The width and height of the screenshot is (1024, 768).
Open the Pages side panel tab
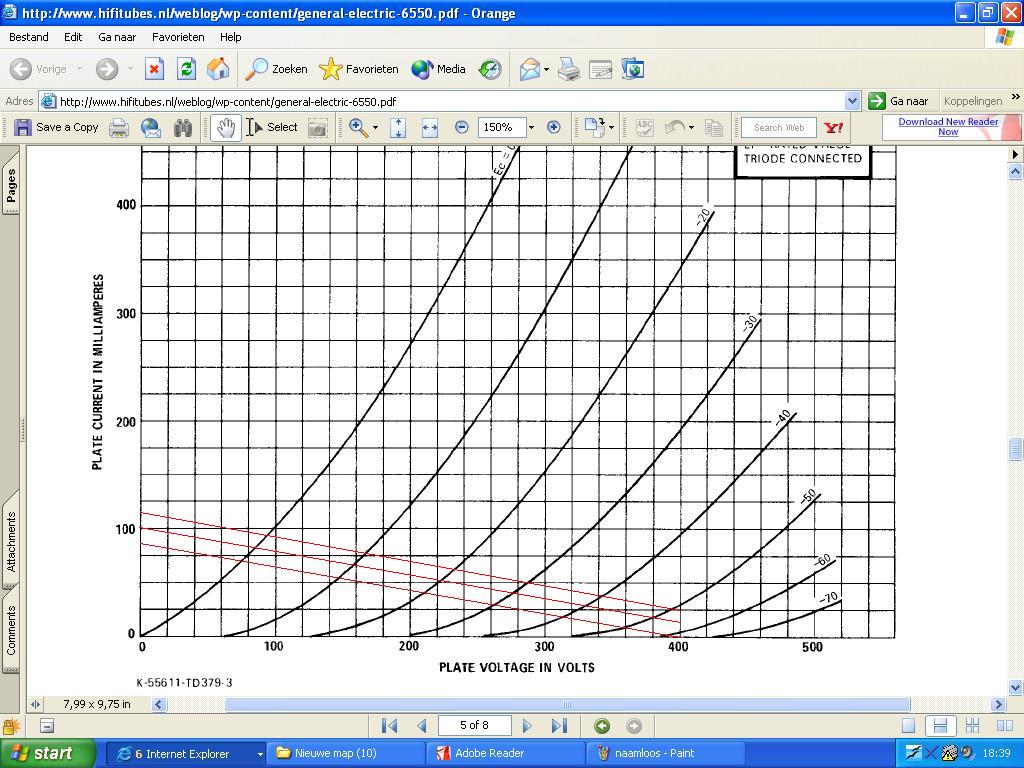[11, 185]
